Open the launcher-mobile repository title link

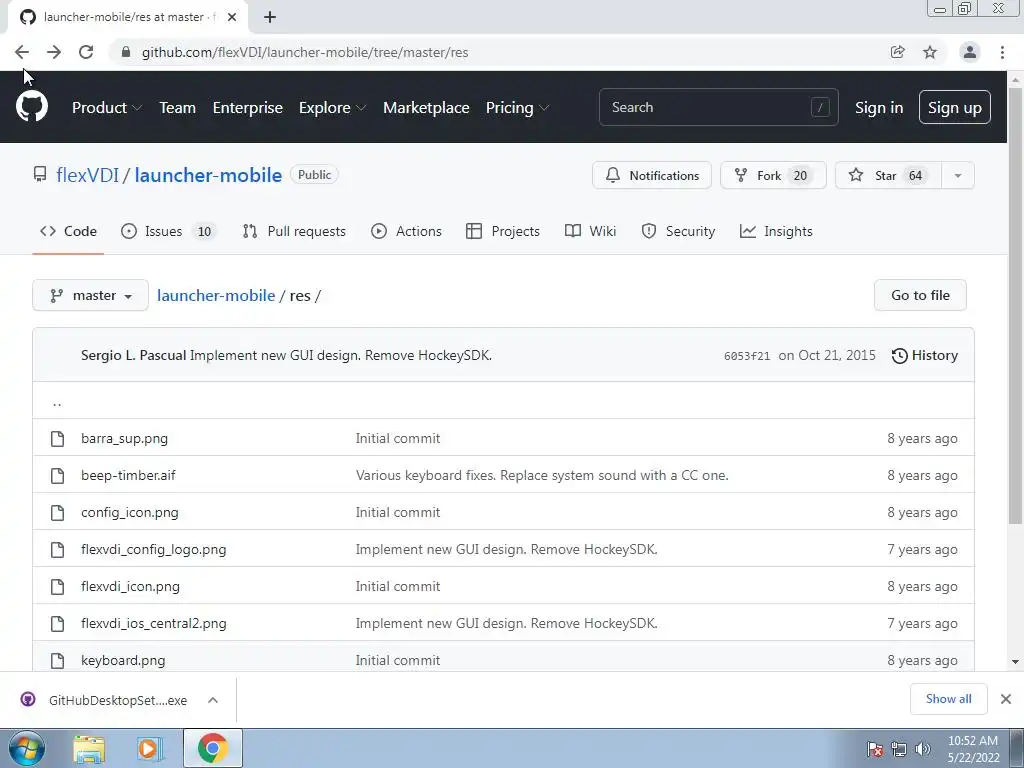(x=208, y=175)
